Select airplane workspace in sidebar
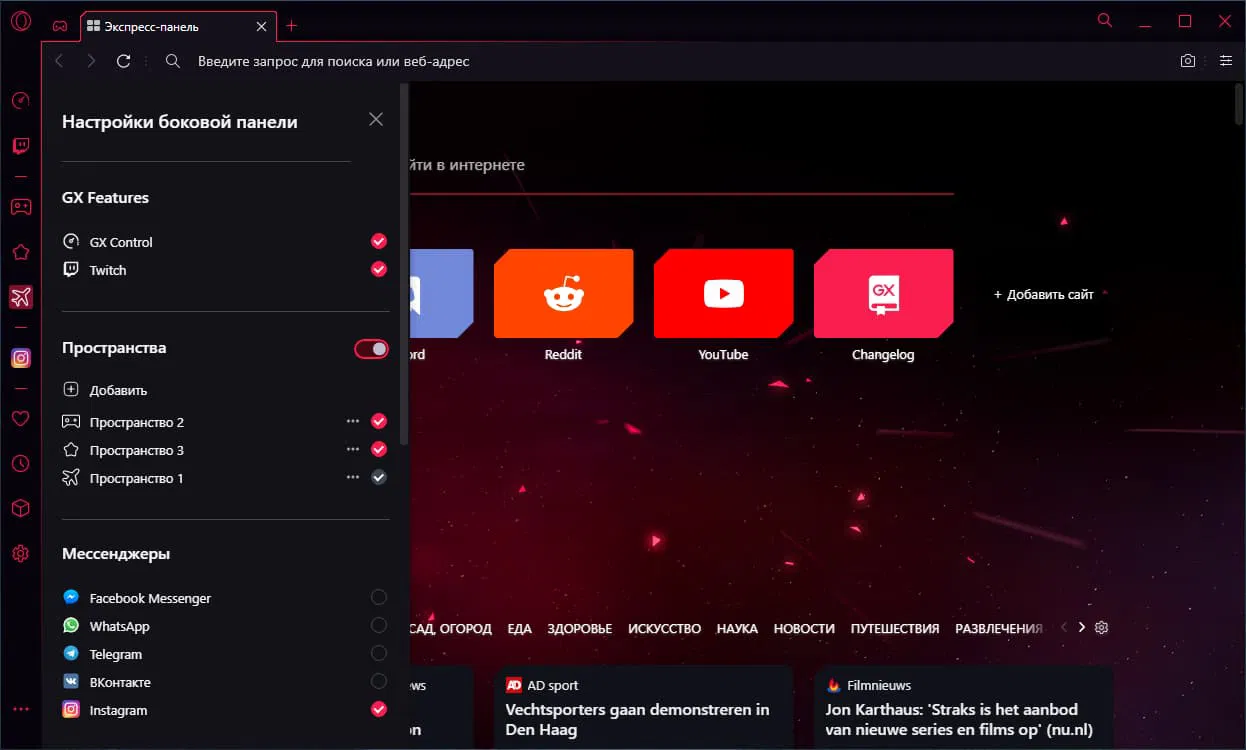Viewport: 1246px width, 750px height. tap(20, 297)
